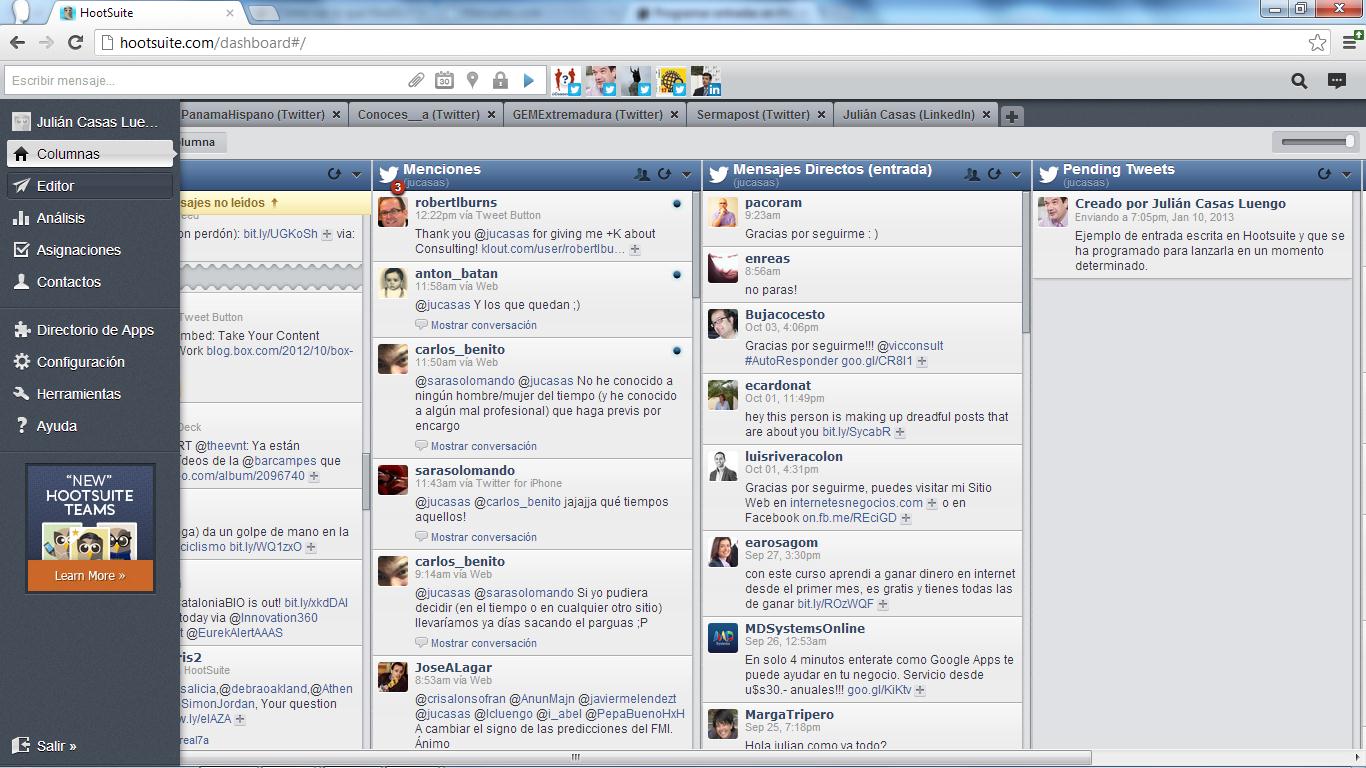The image size is (1366, 768).
Task: Open the conversations speech bubble icon
Action: tap(1336, 81)
